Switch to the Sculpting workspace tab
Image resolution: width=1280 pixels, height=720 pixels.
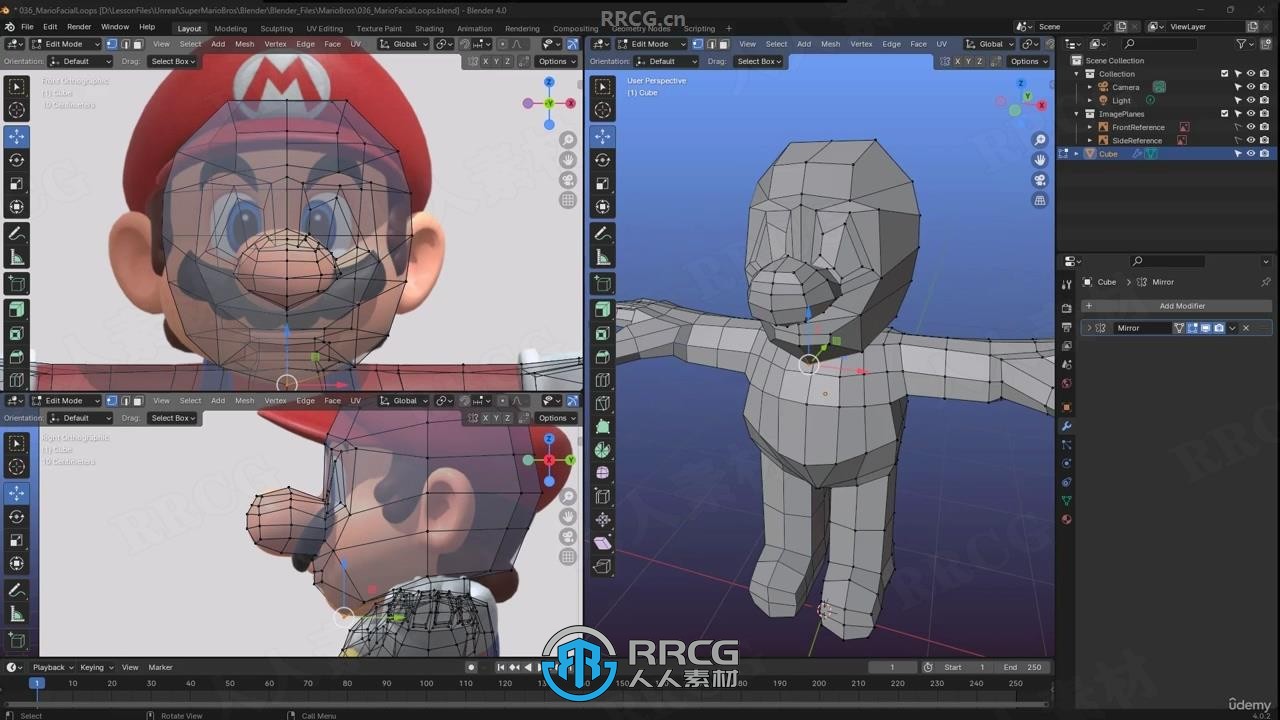[277, 28]
